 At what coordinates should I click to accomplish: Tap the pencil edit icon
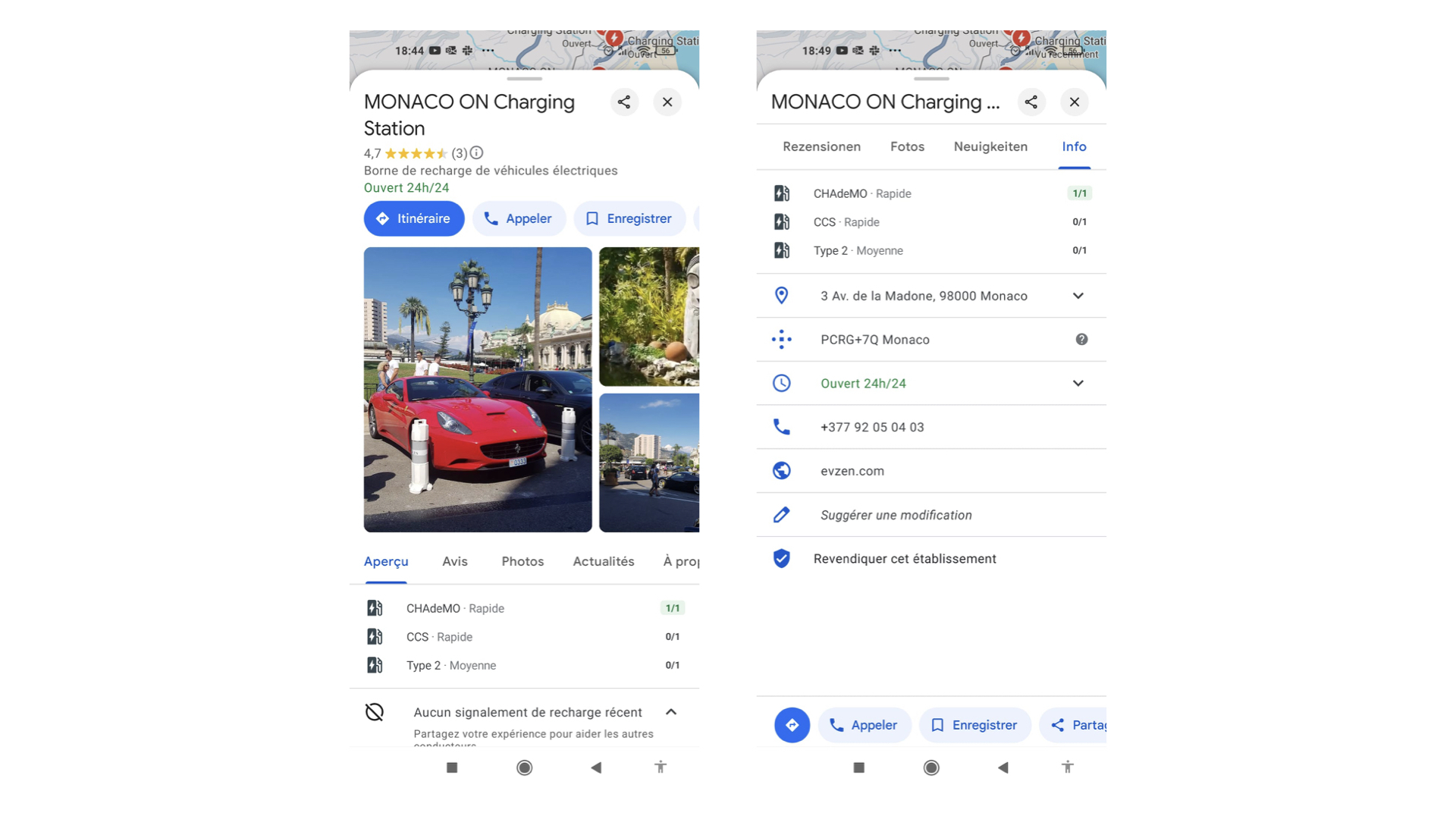click(x=782, y=515)
